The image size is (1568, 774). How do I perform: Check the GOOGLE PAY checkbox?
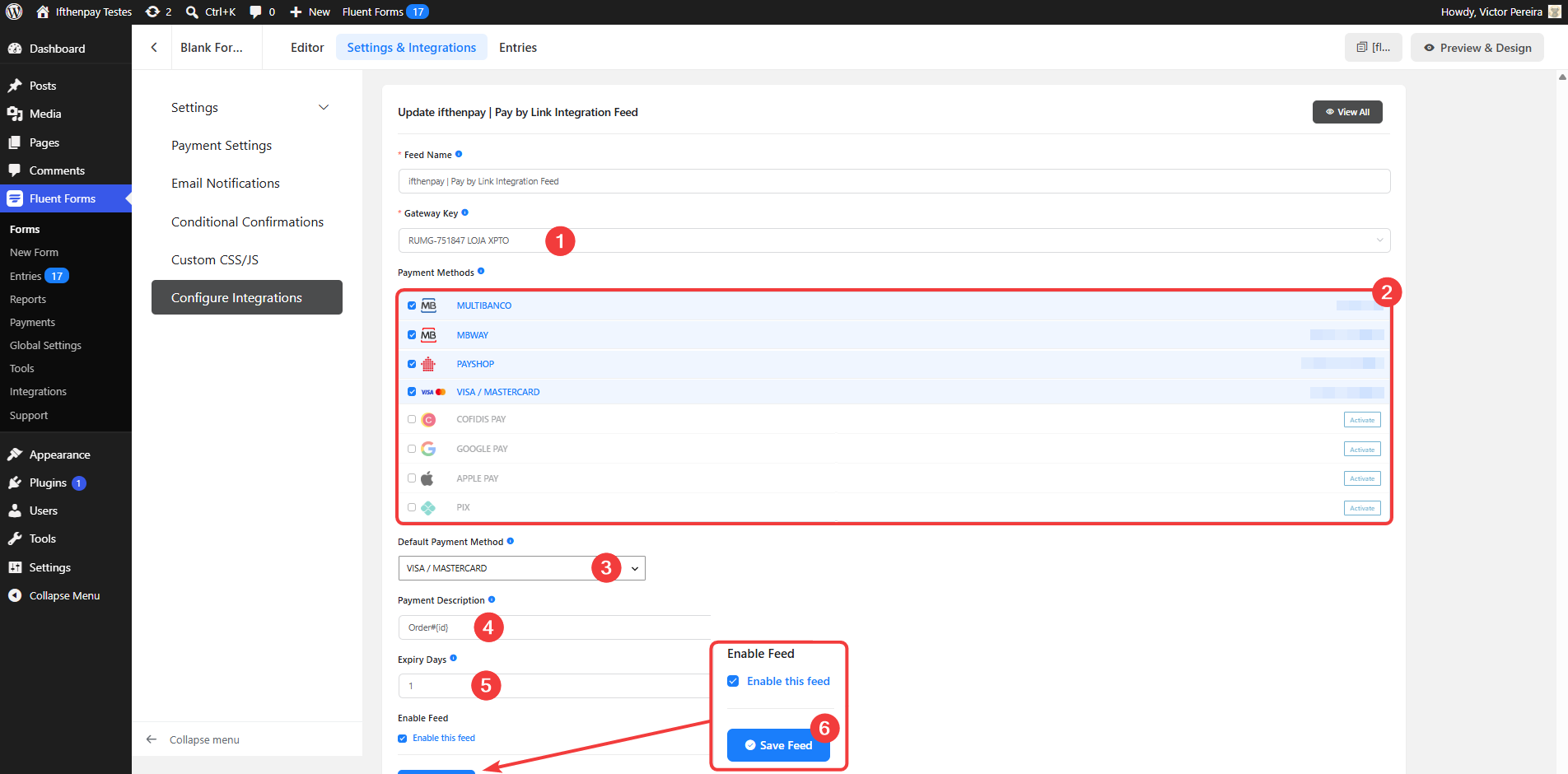click(412, 449)
